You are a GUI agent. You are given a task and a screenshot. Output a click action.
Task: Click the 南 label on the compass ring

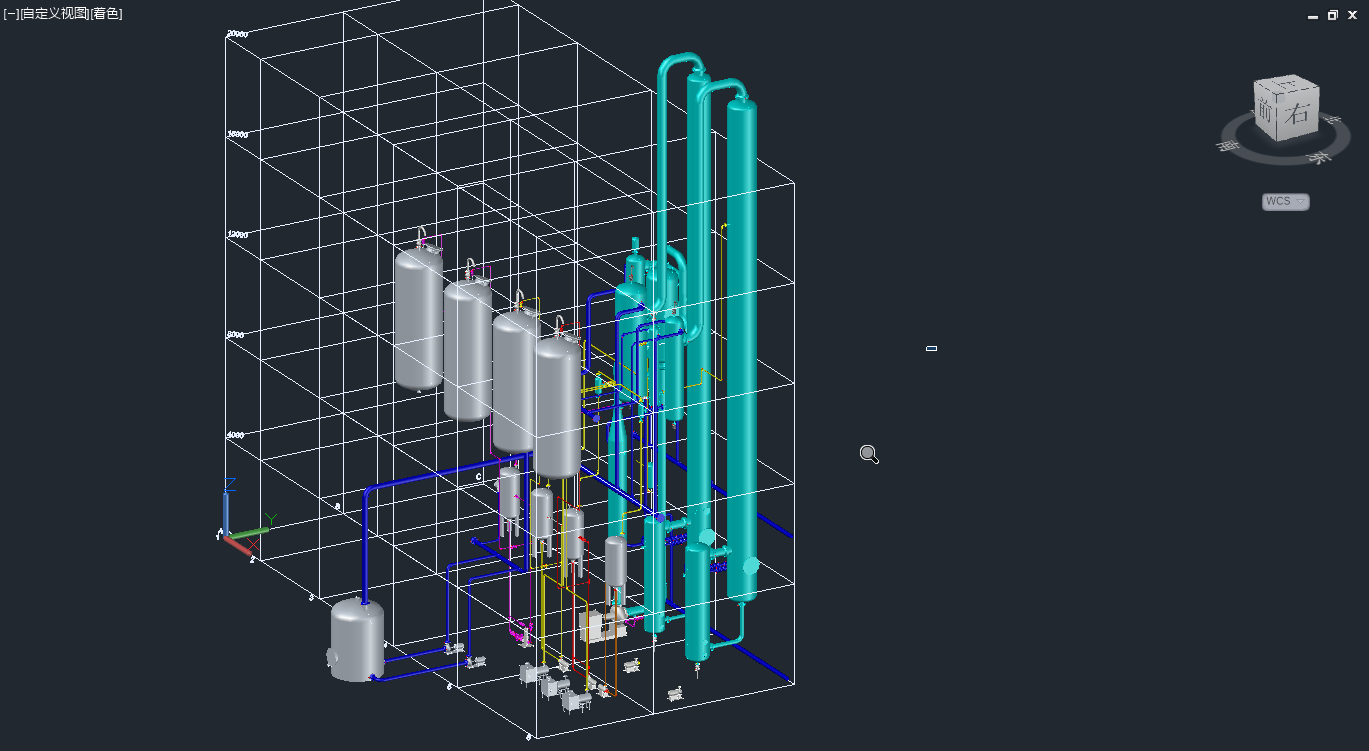coord(1227,146)
